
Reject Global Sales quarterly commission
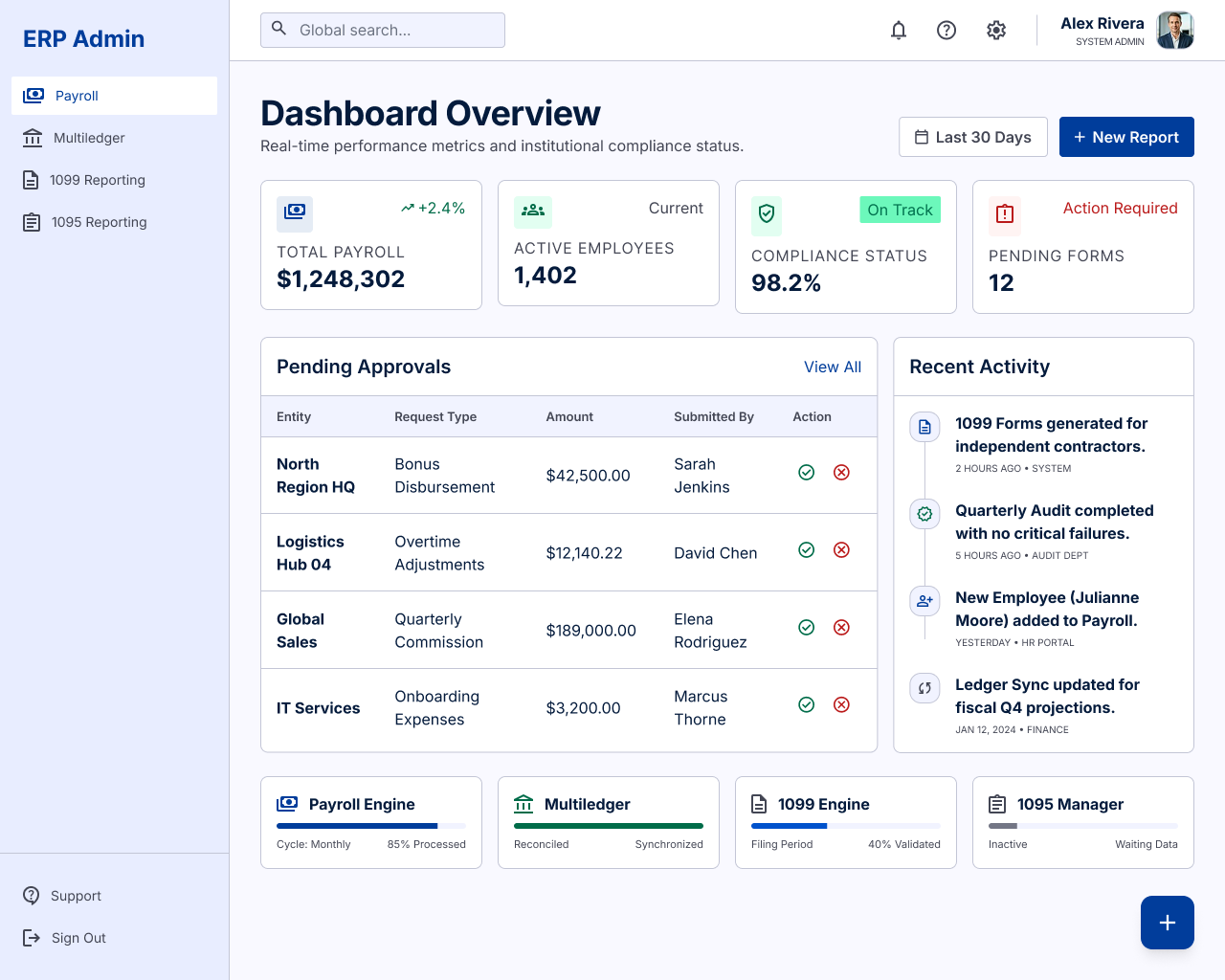coord(841,628)
